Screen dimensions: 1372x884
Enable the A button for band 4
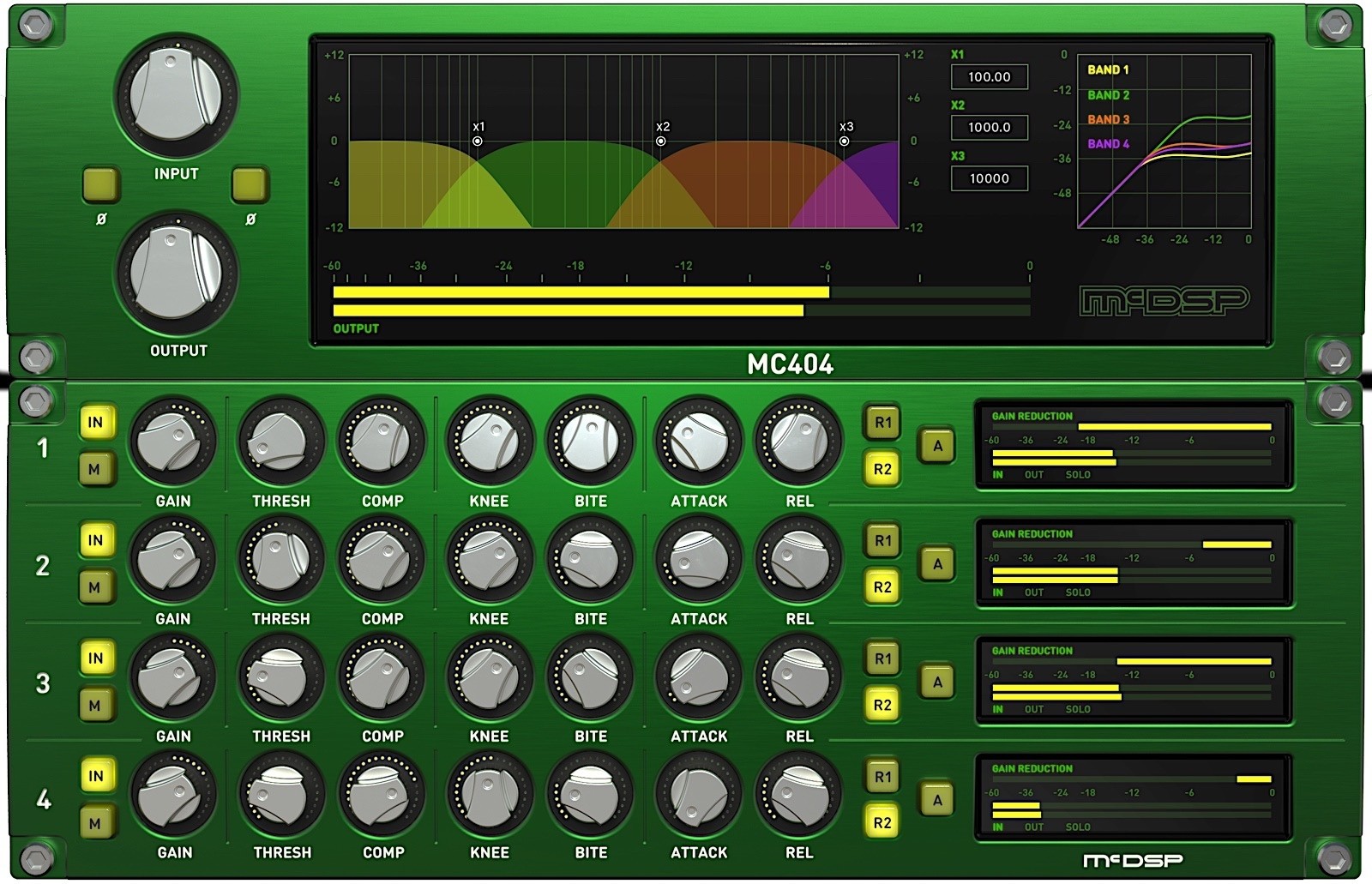pyautogui.click(x=937, y=800)
